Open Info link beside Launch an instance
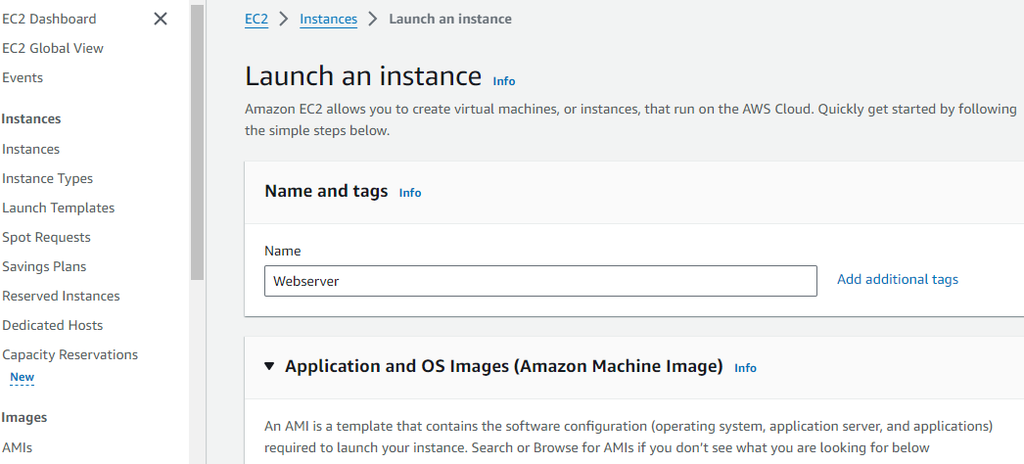This screenshot has width=1024, height=464. coord(504,81)
